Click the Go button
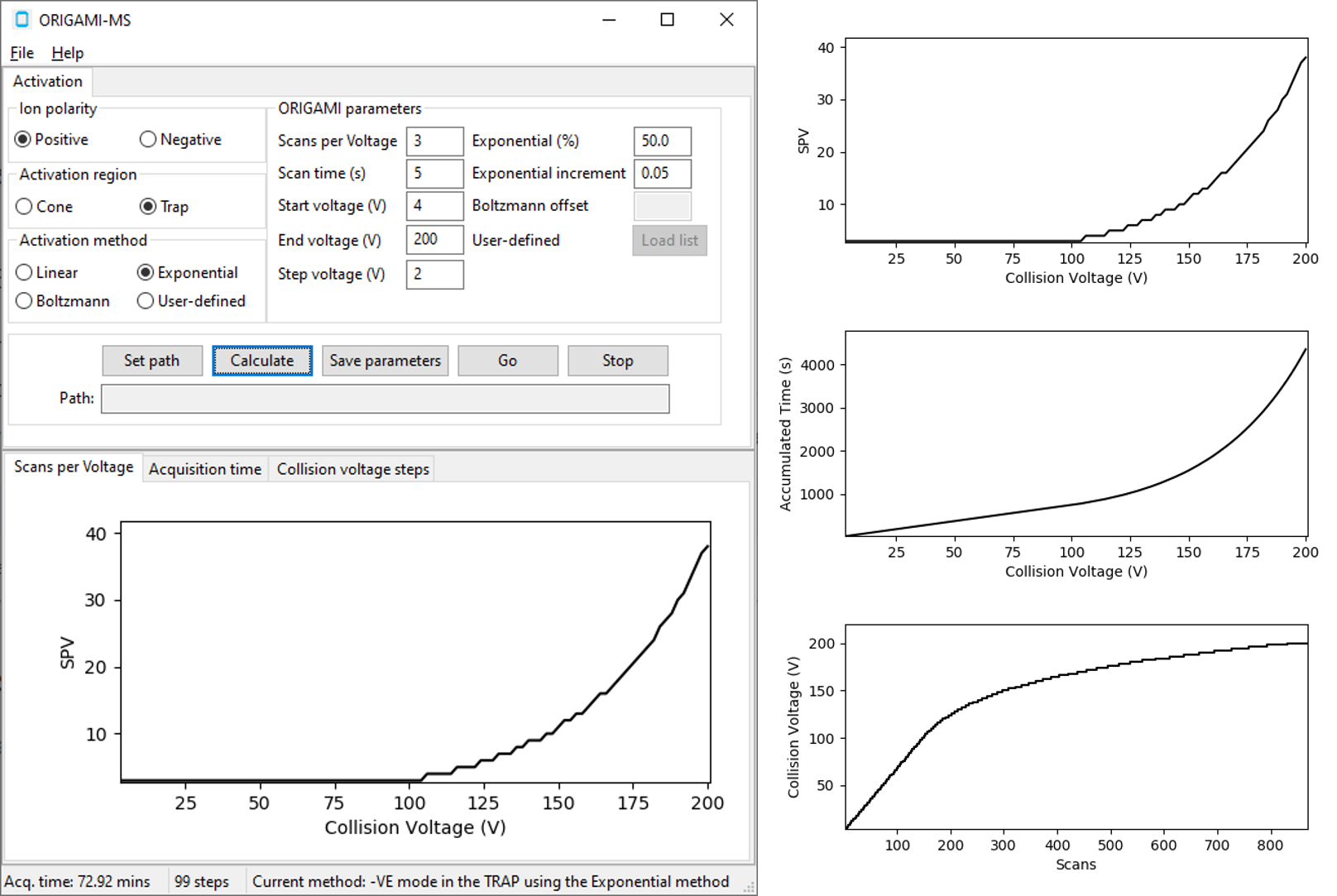 pos(508,361)
